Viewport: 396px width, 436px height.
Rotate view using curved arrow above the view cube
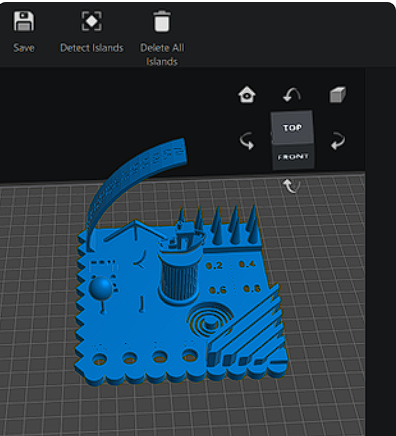[292, 95]
